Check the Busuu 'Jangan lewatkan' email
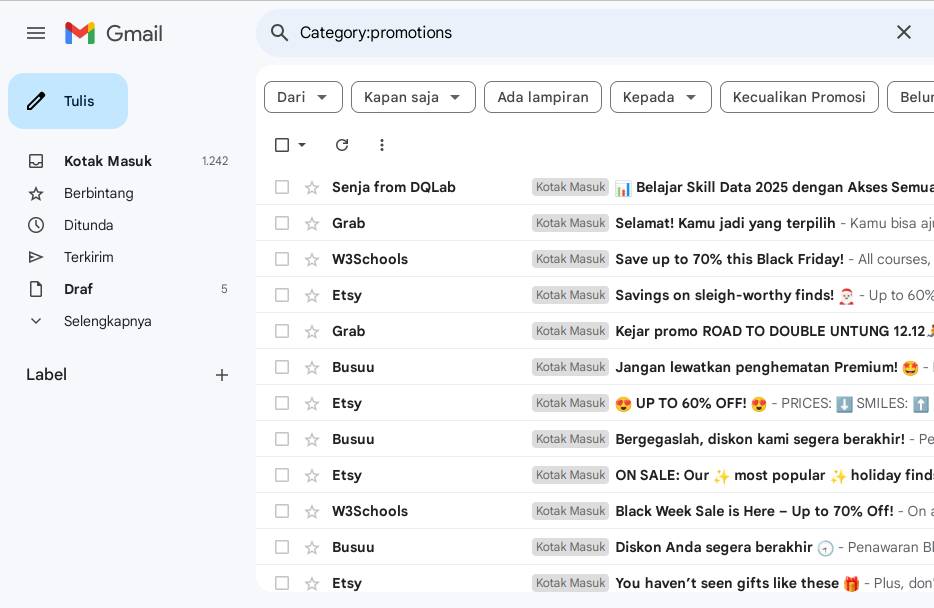The height and width of the screenshot is (608, 934). [282, 367]
